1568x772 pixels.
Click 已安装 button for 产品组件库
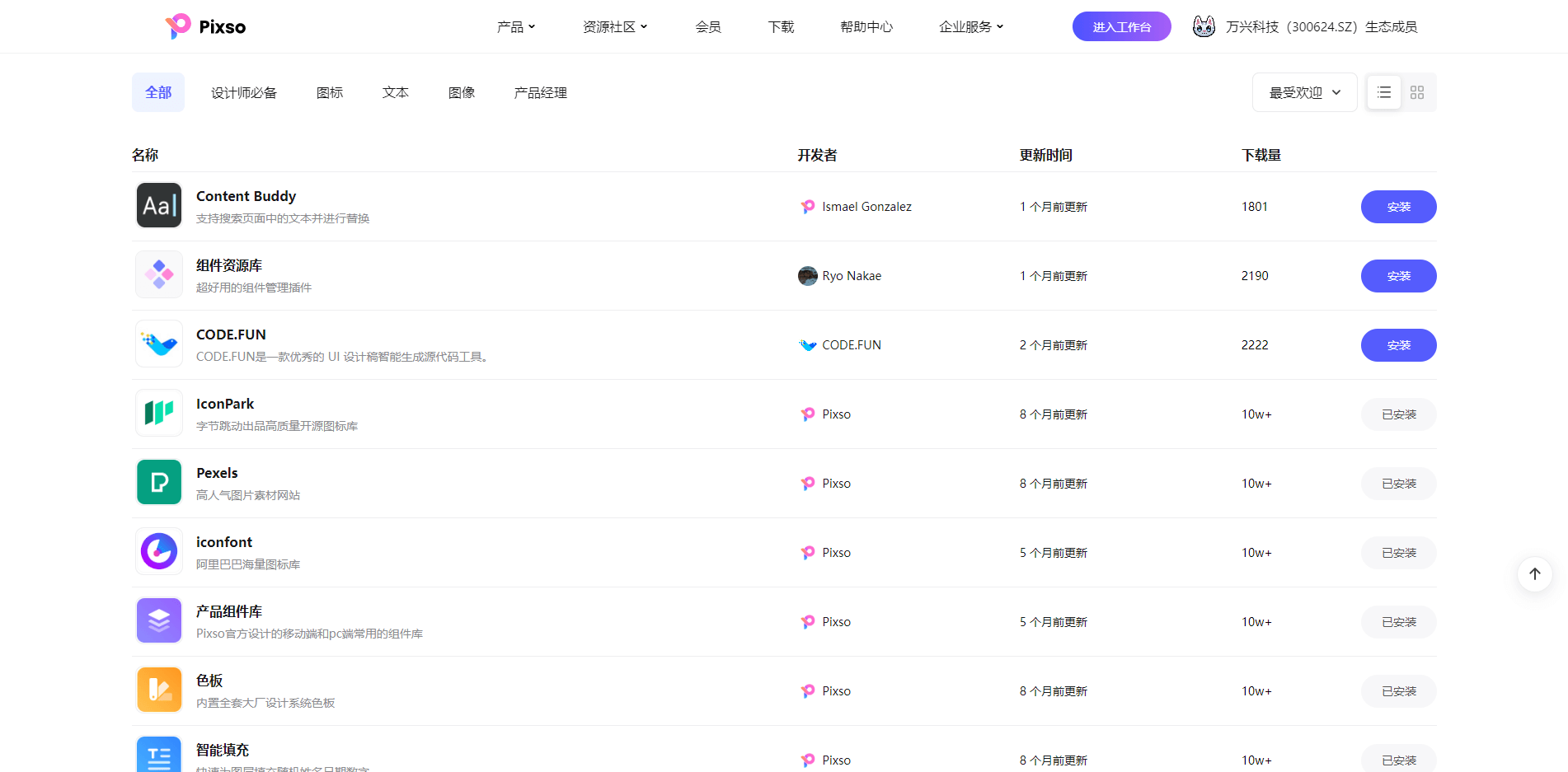click(1399, 622)
